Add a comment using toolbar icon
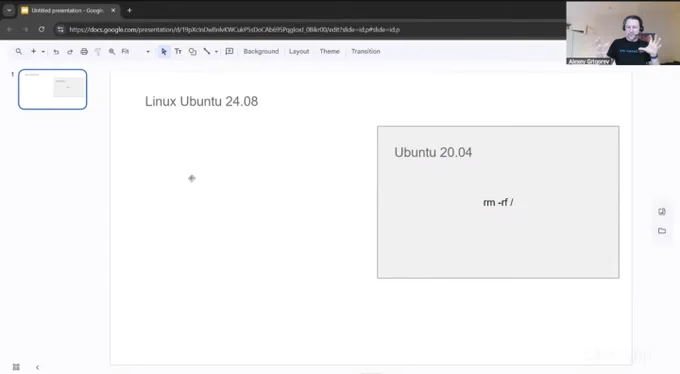This screenshot has width=680, height=374. [x=229, y=52]
